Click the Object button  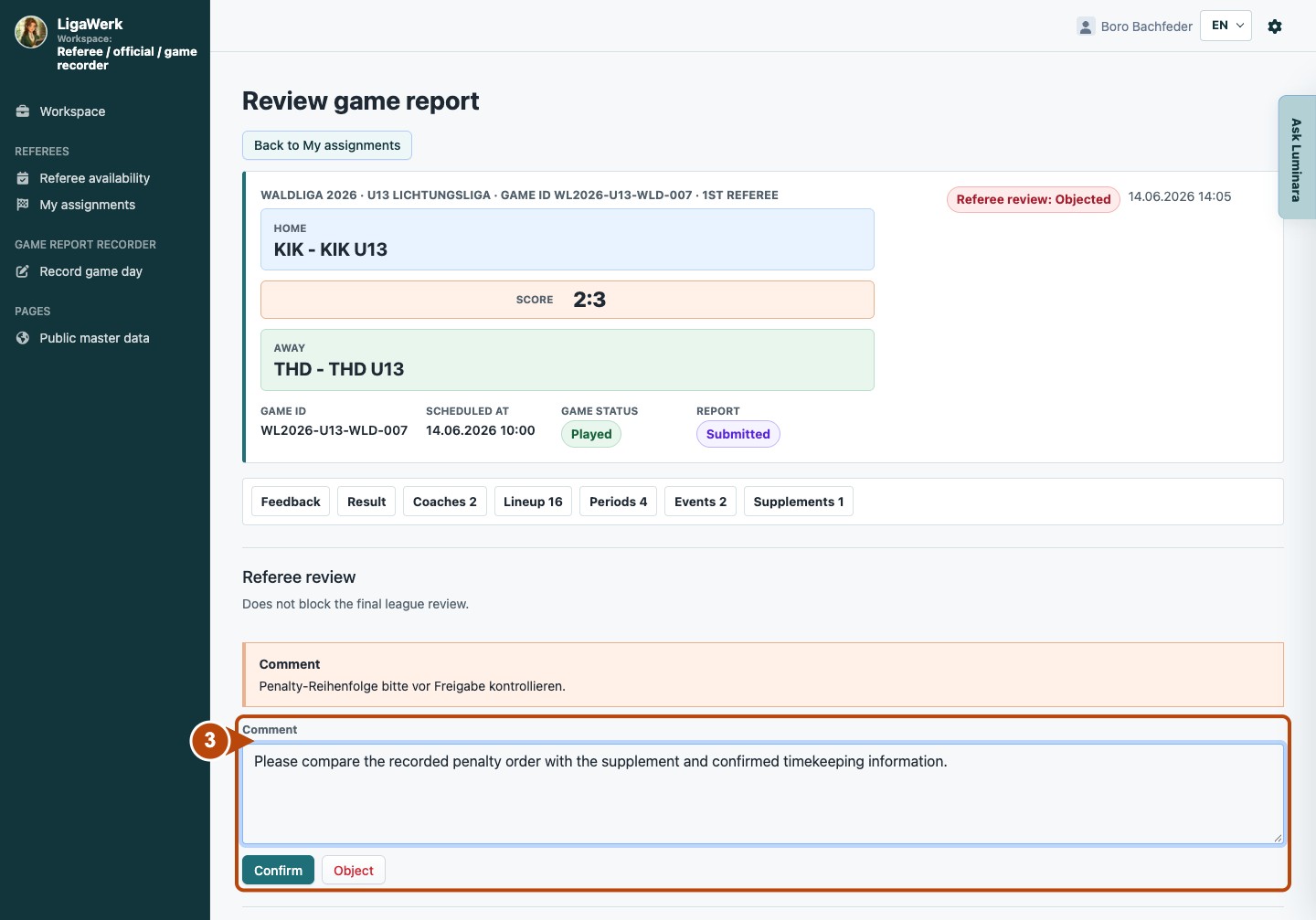[354, 871]
